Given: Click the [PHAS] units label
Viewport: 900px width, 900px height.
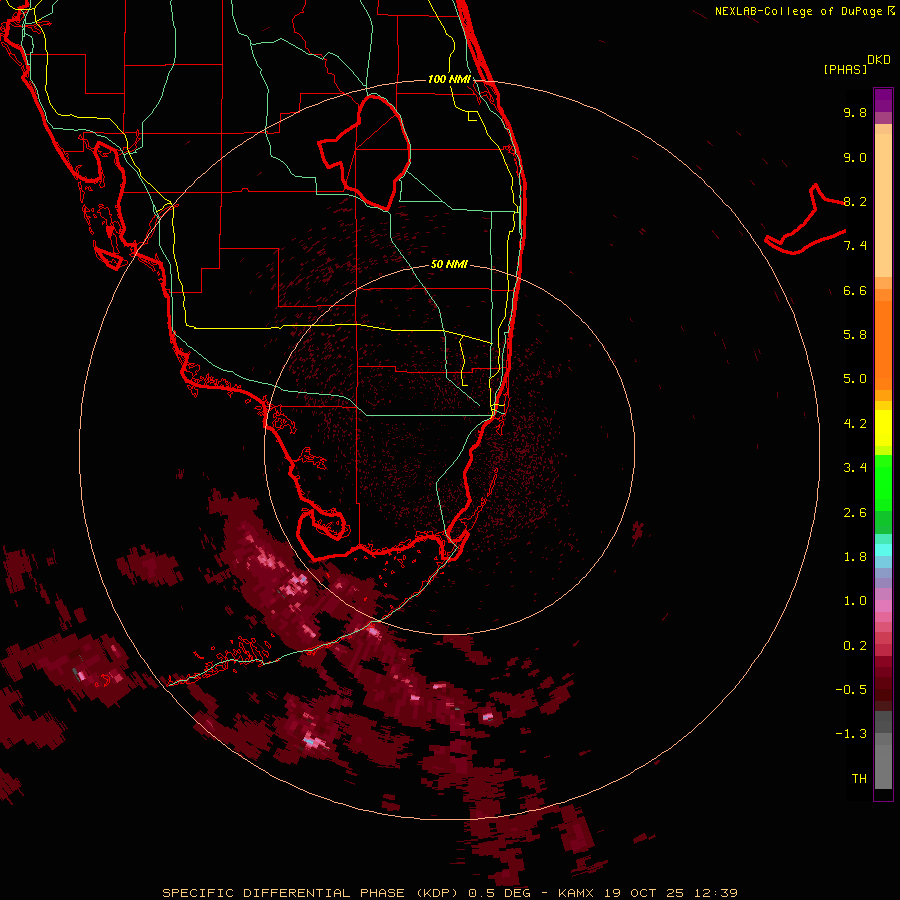Looking at the screenshot, I should (x=845, y=70).
